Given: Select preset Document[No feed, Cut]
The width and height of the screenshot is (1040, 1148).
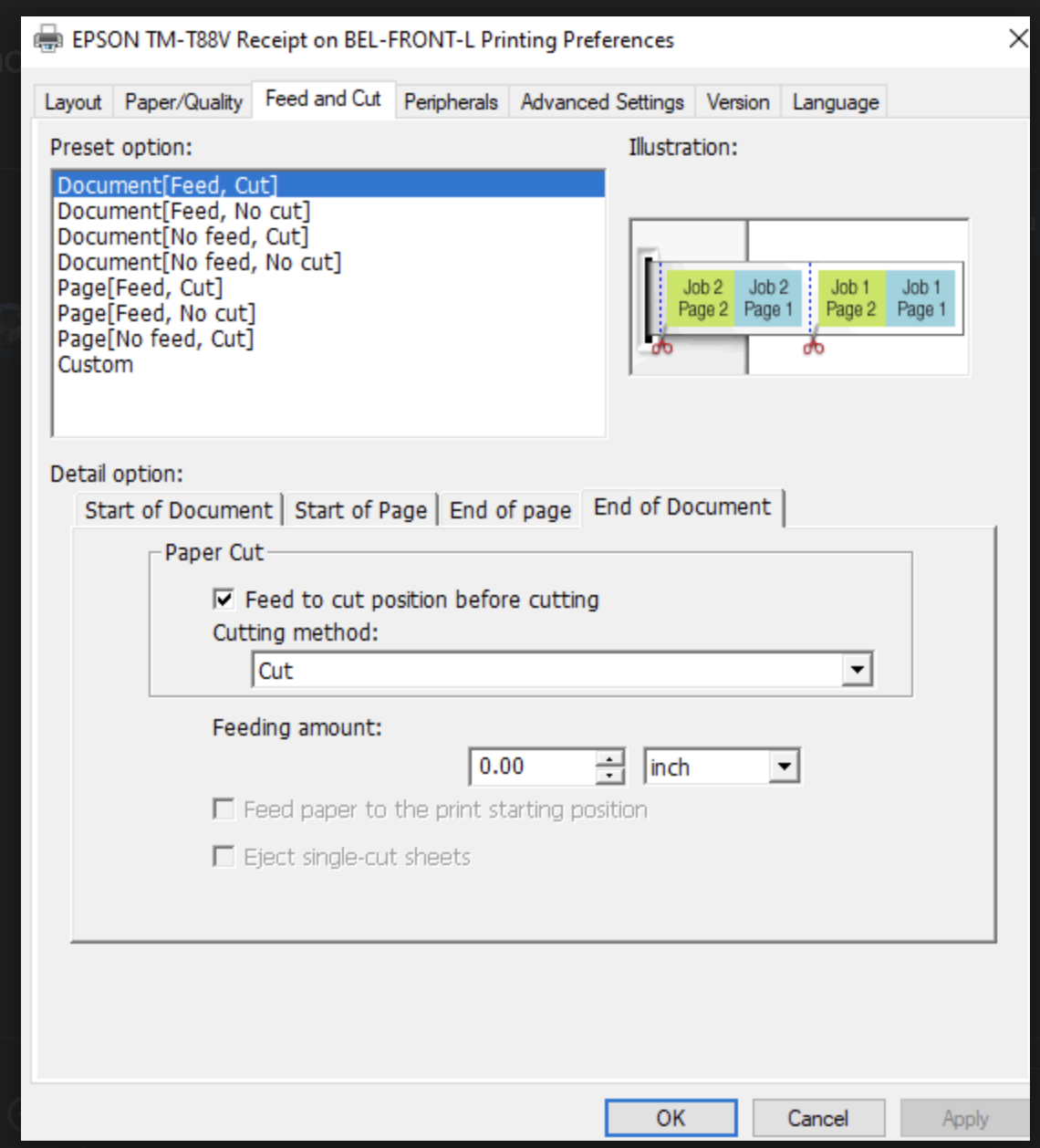Looking at the screenshot, I should 329,236.
